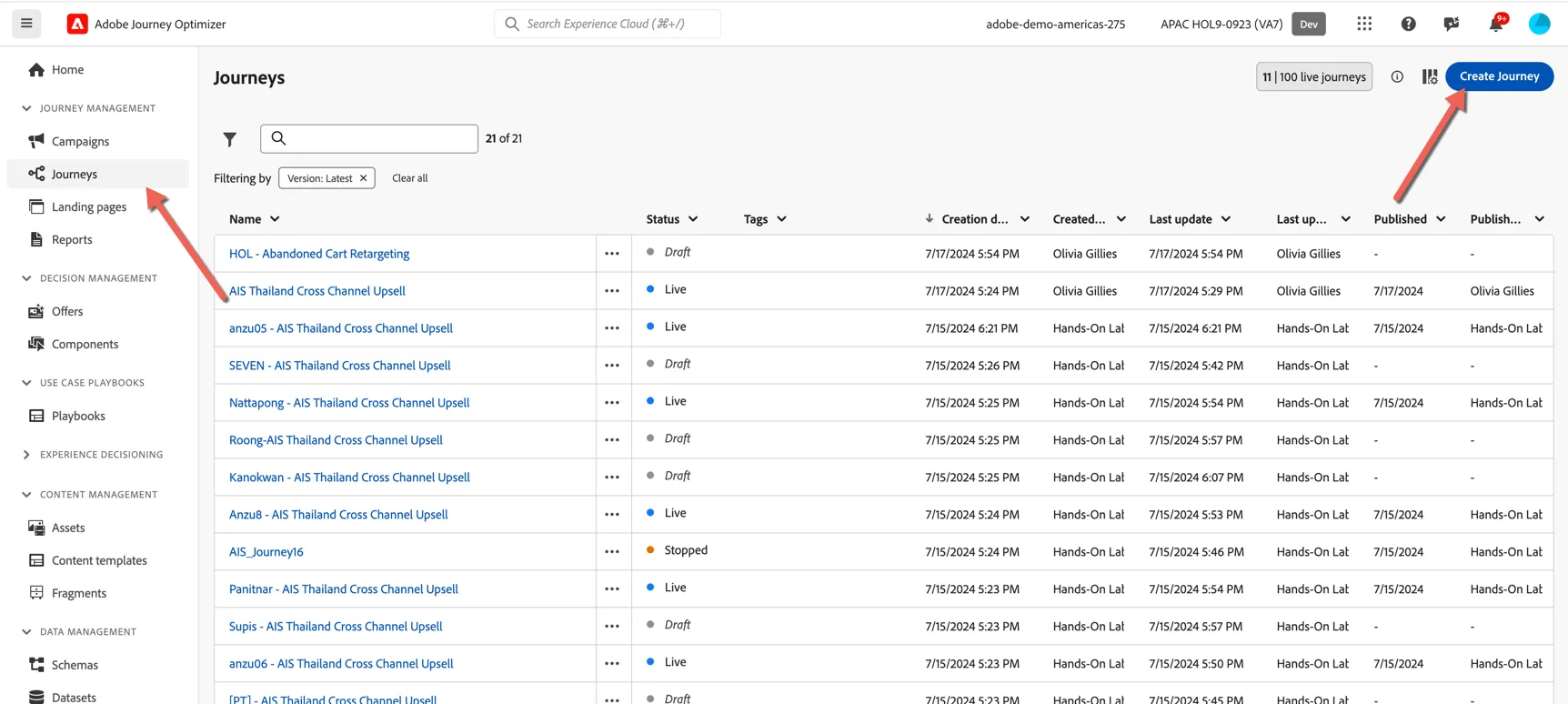Open the AIS Thailand Cross Channel Upsell journey

(x=317, y=291)
